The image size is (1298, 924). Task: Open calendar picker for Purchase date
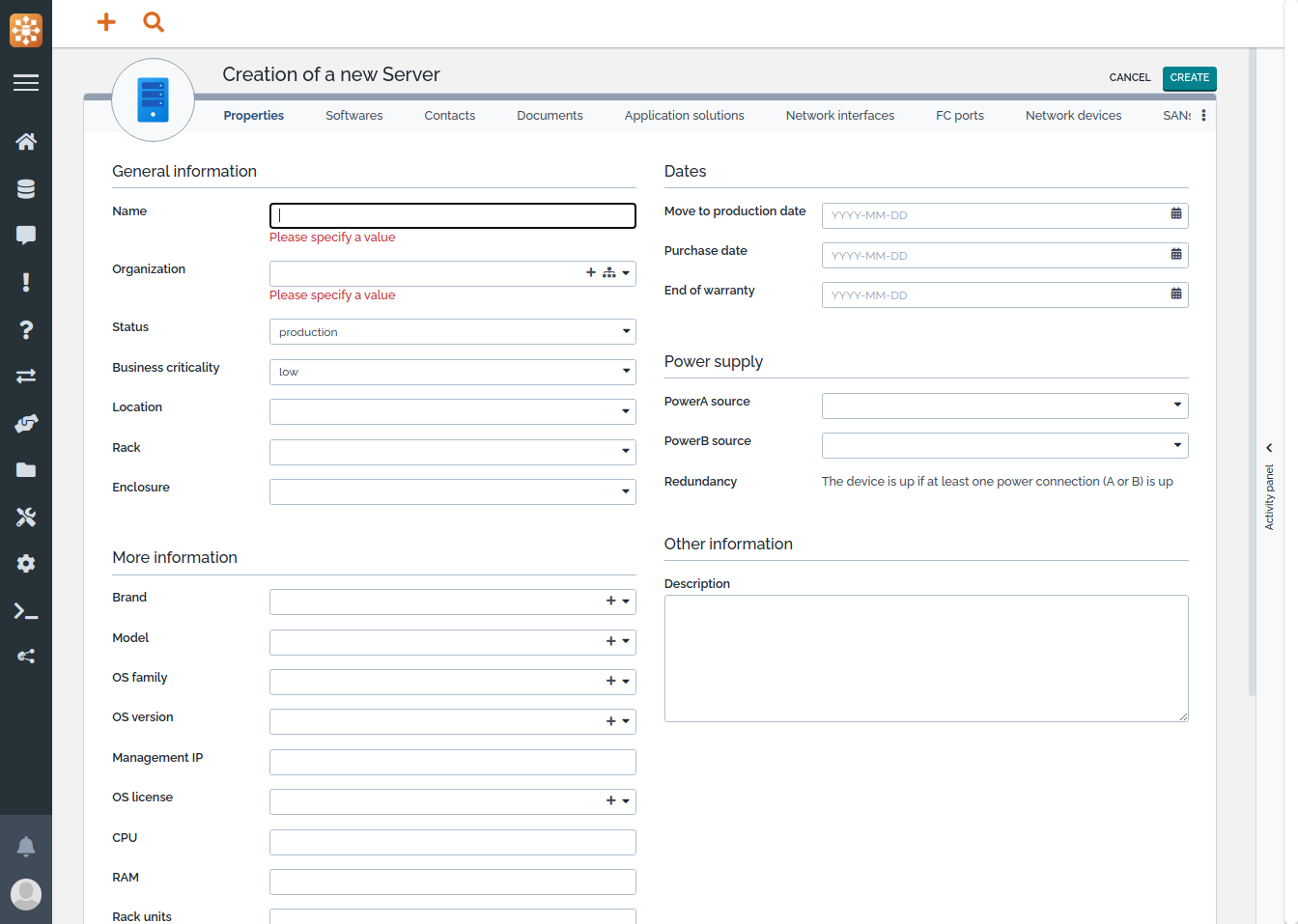coord(1175,254)
